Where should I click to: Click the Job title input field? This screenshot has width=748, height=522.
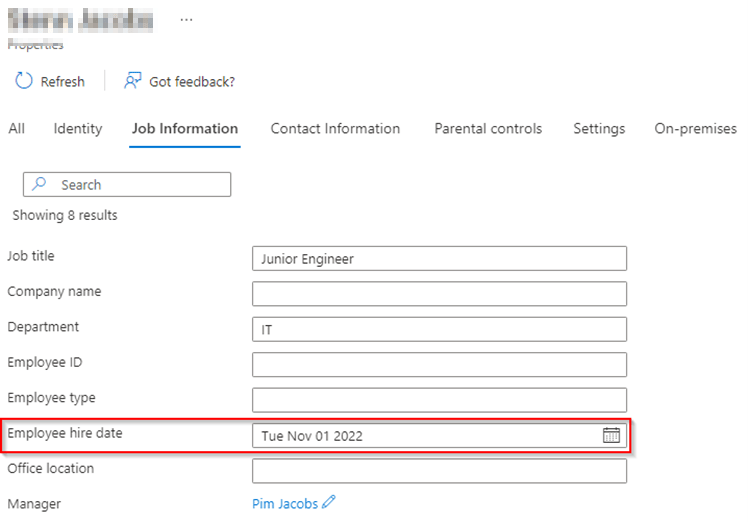point(439,258)
